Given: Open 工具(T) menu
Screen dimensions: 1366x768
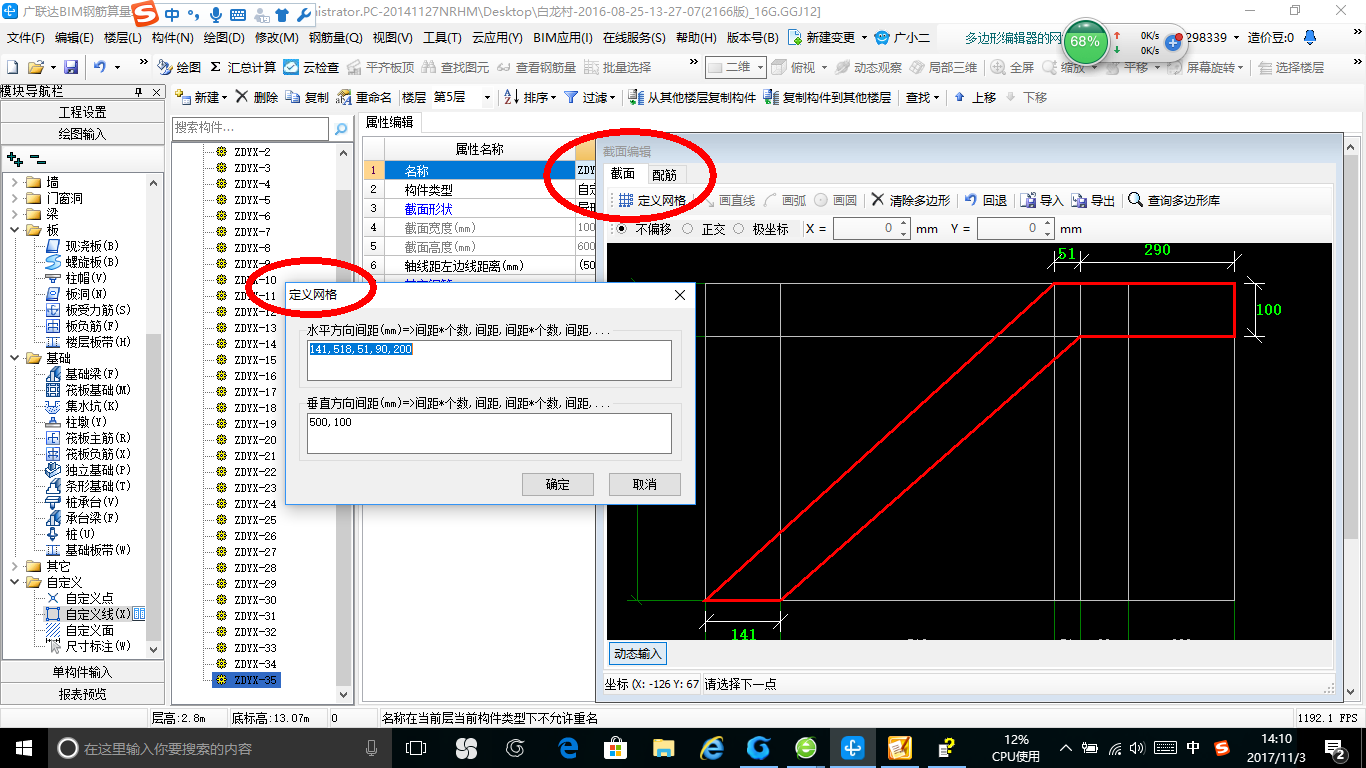Looking at the screenshot, I should click(x=442, y=38).
